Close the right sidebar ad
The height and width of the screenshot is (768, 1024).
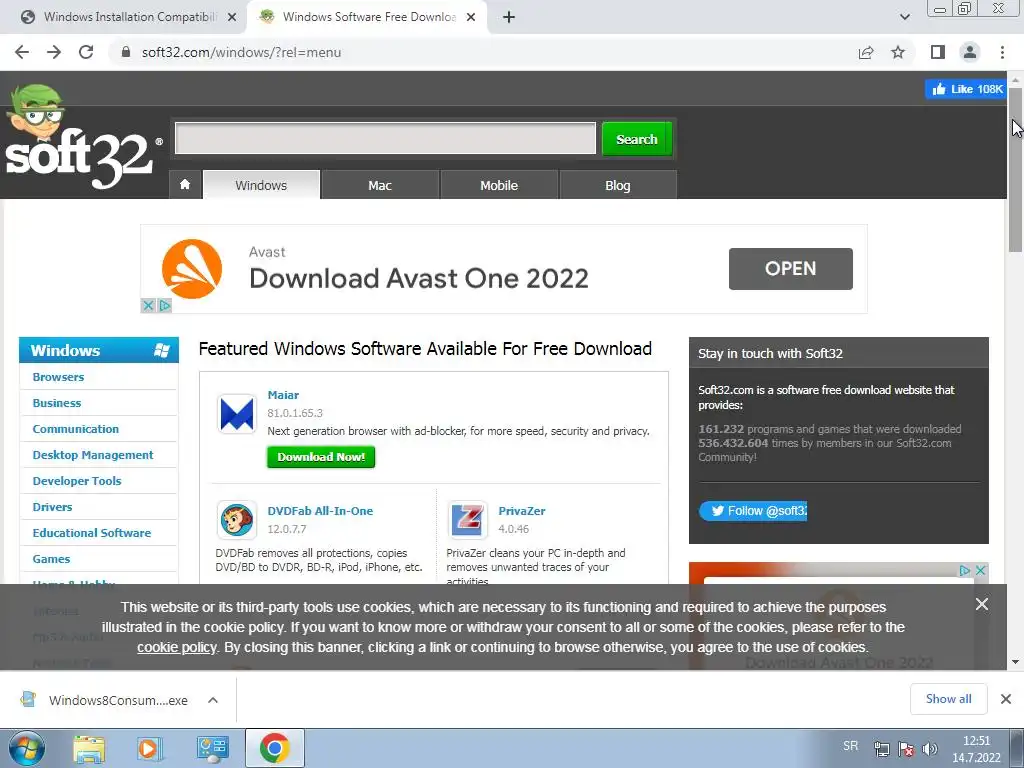tap(980, 570)
